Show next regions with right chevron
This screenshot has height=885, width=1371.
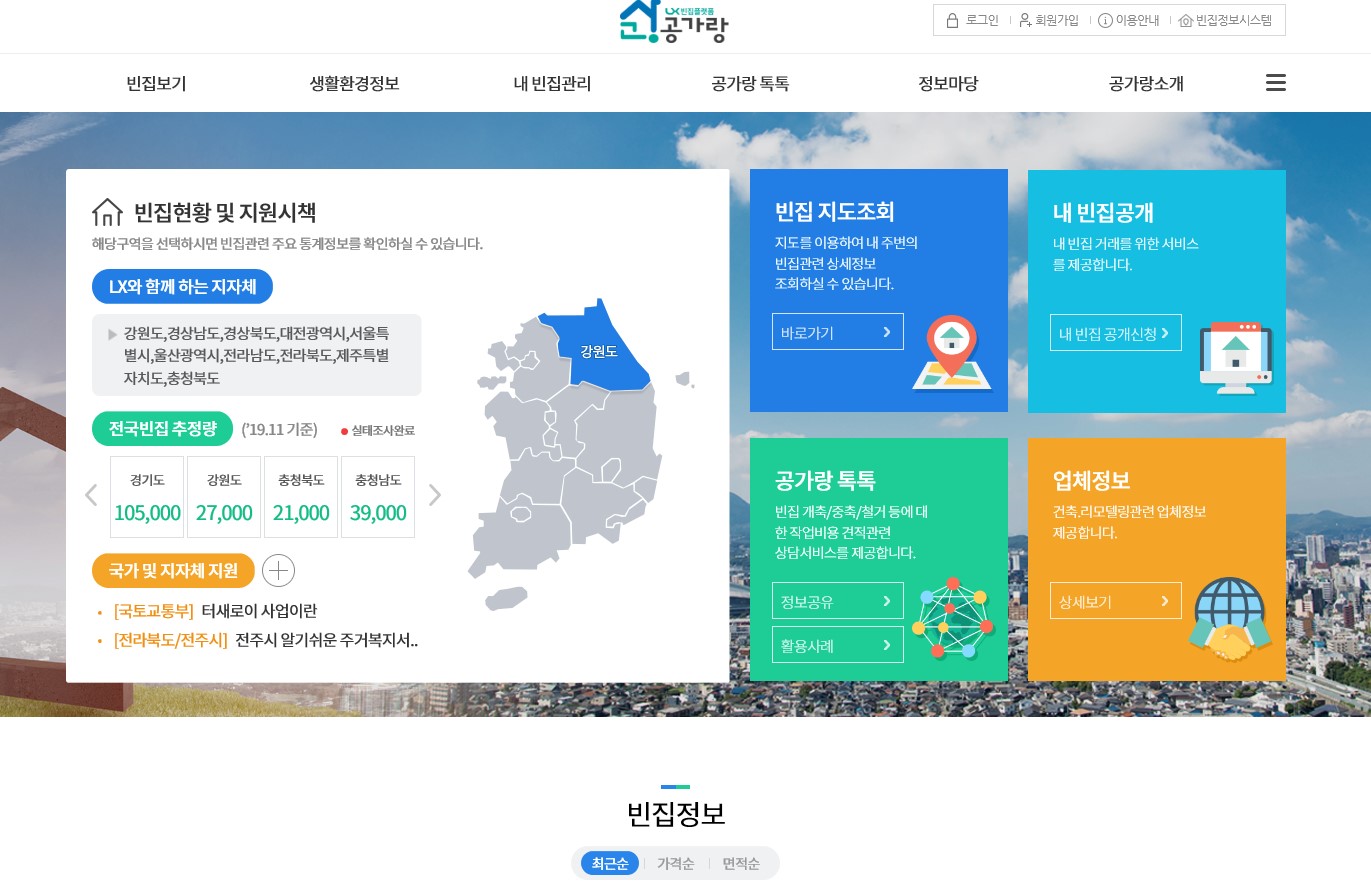[434, 495]
